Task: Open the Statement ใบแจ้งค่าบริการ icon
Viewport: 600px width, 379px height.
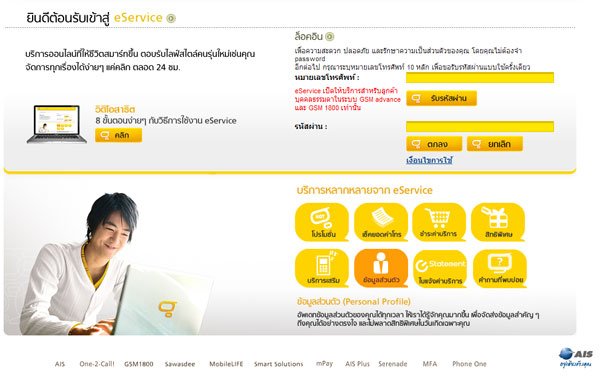Action: tap(440, 269)
